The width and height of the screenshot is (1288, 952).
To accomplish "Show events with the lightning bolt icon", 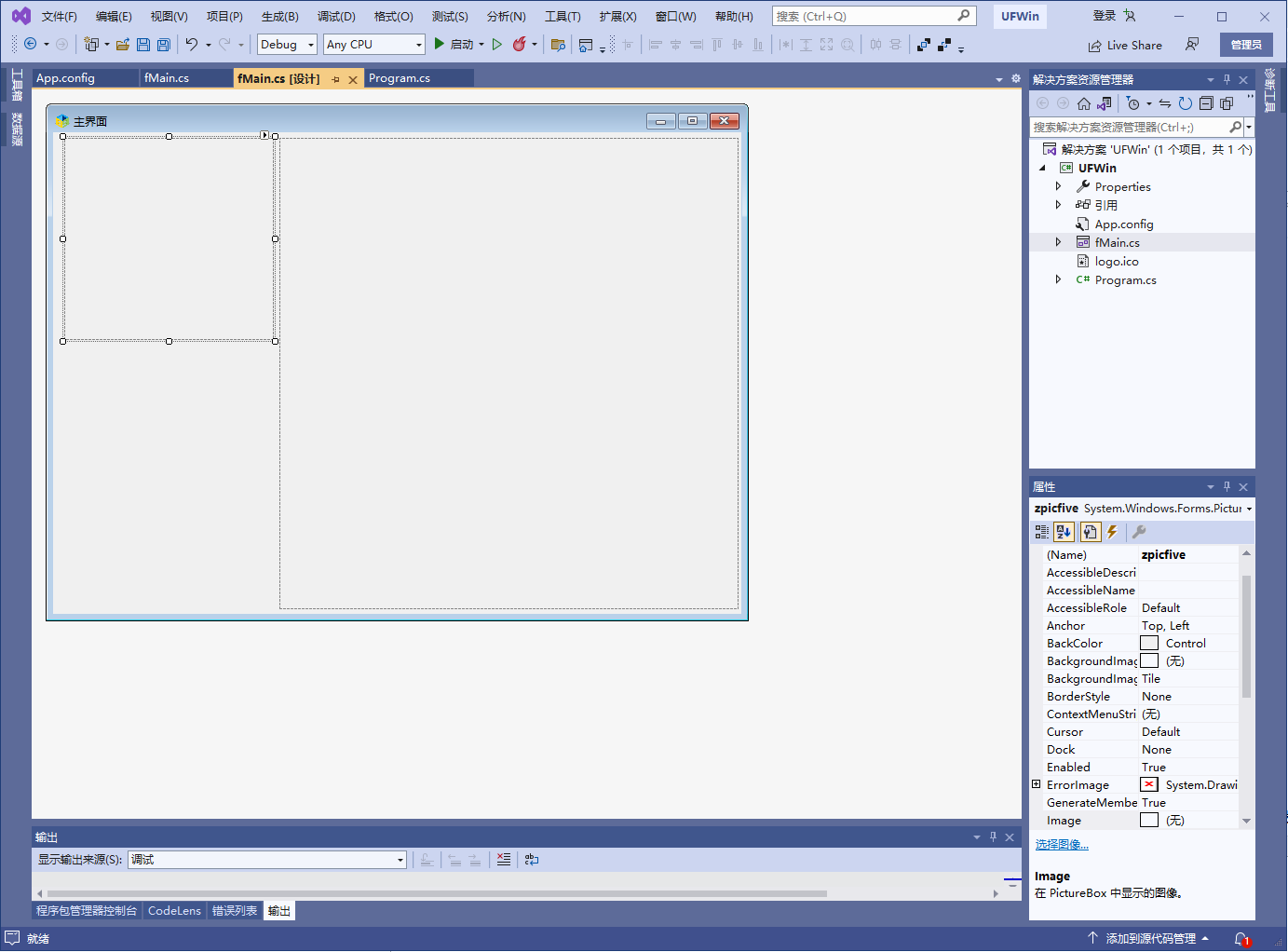I will tap(1112, 532).
